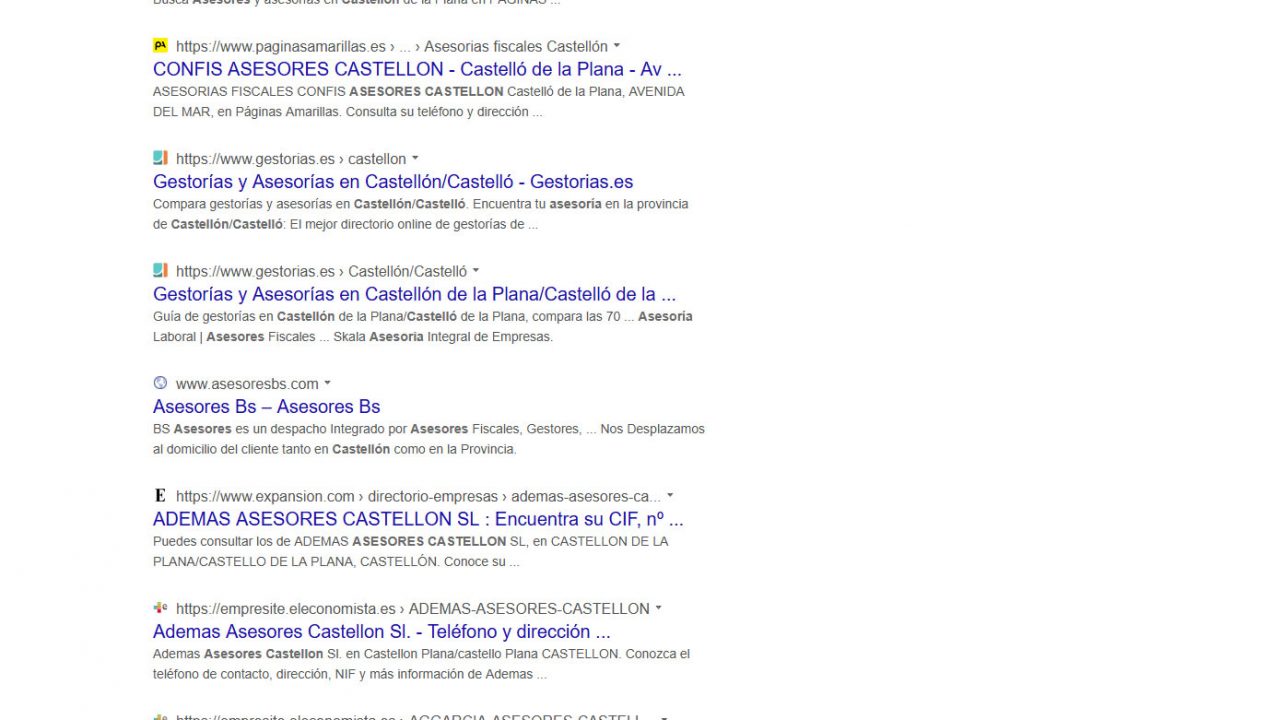
Task: Open dropdown arrow after 'gestorias.es › Castellón/Castelló'
Action: click(x=476, y=271)
